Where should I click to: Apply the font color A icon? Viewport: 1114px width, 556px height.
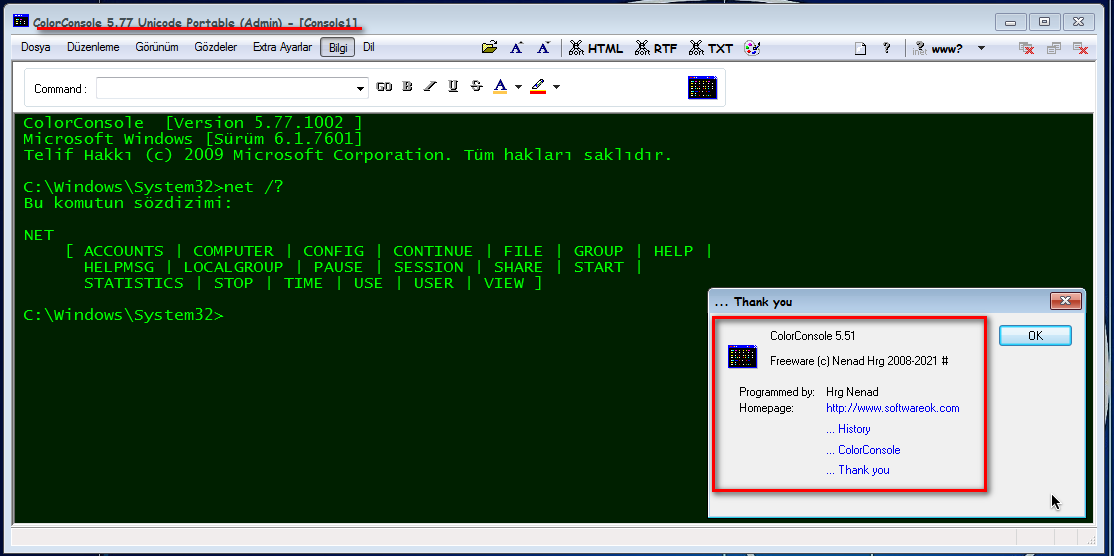(x=500, y=87)
